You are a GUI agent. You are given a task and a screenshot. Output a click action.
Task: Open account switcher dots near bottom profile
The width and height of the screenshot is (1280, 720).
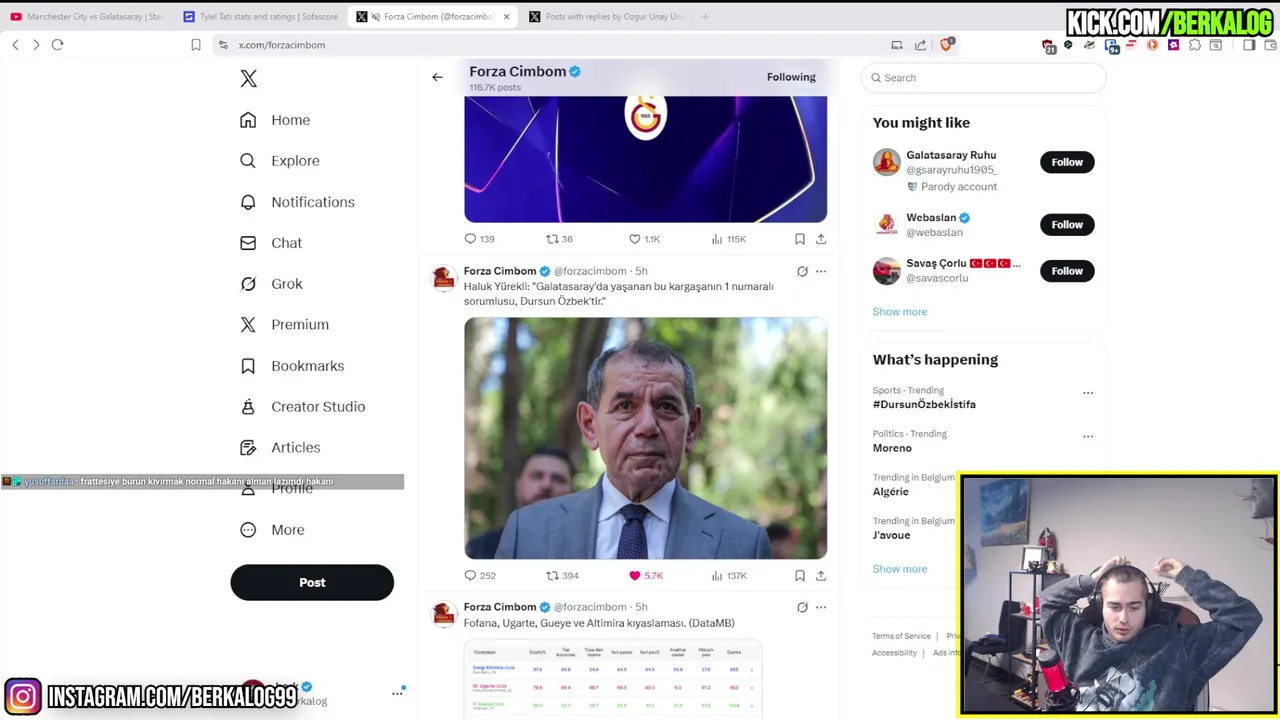pyautogui.click(x=397, y=693)
